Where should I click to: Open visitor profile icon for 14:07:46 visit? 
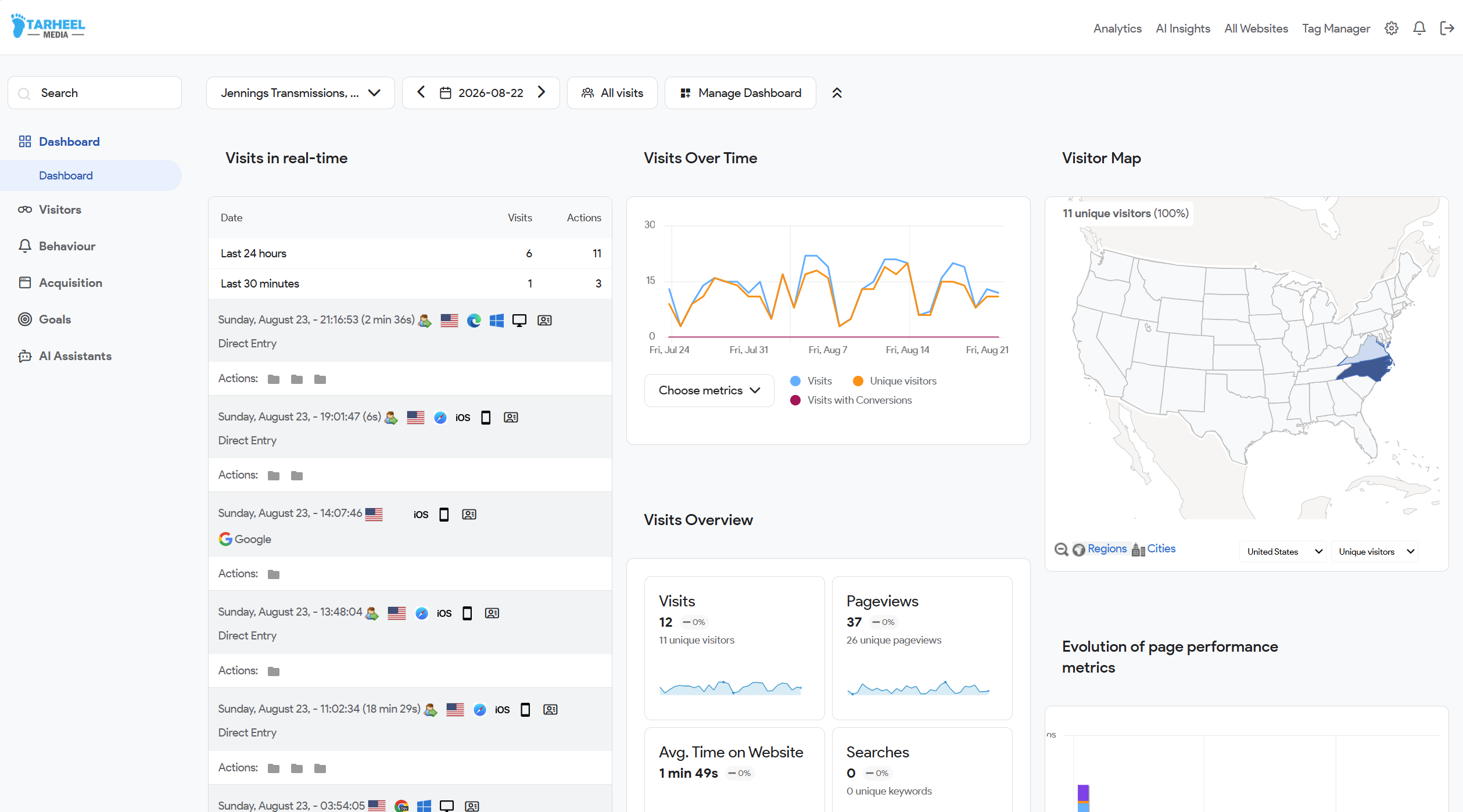click(469, 515)
